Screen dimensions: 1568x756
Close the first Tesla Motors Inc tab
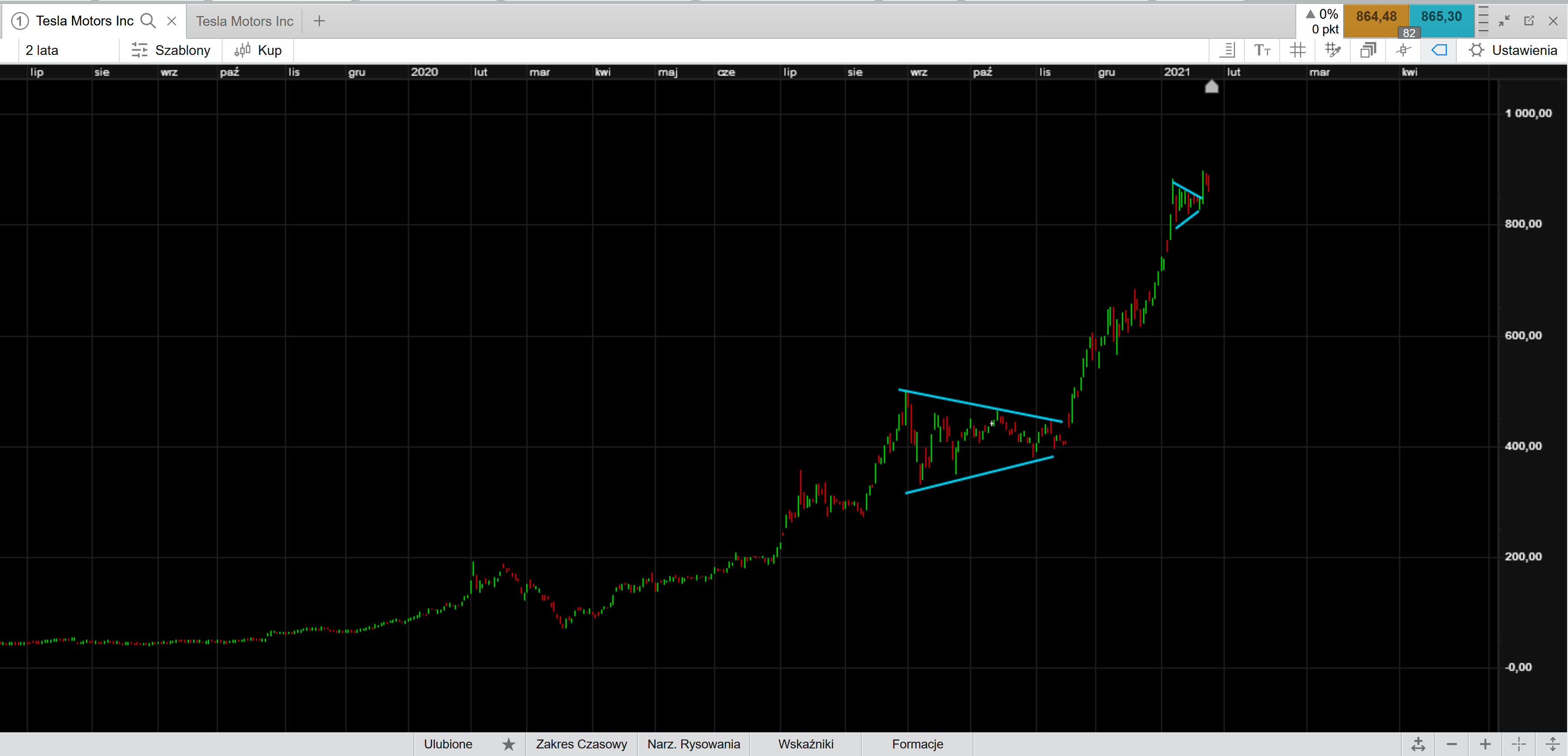click(x=172, y=21)
